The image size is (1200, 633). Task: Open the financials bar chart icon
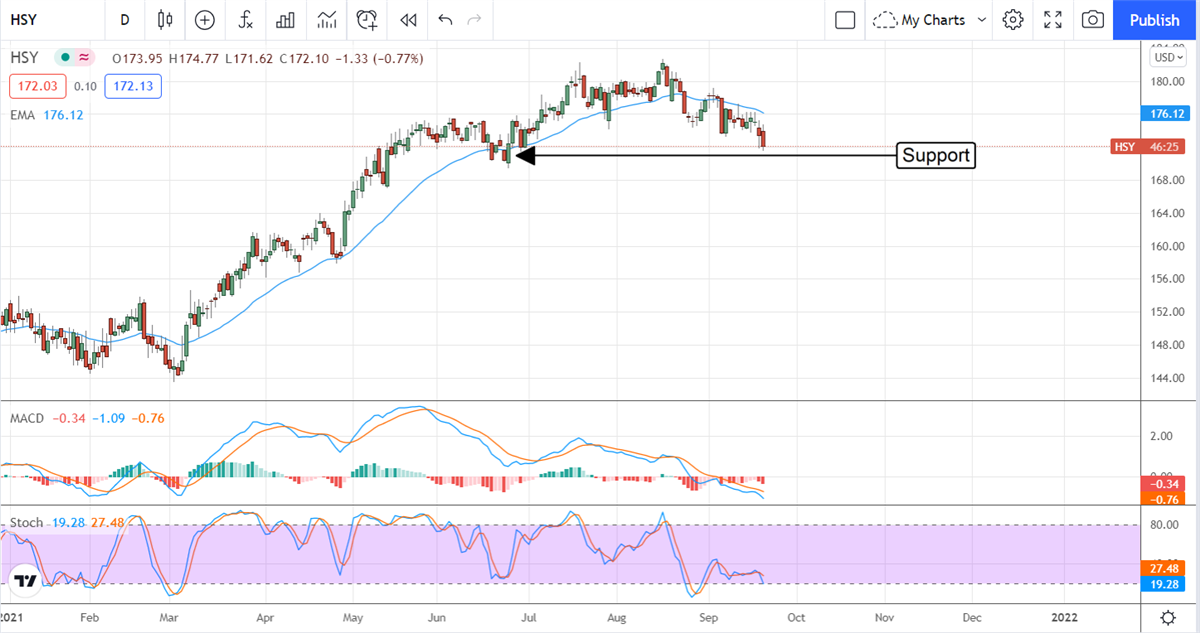pyautogui.click(x=285, y=19)
